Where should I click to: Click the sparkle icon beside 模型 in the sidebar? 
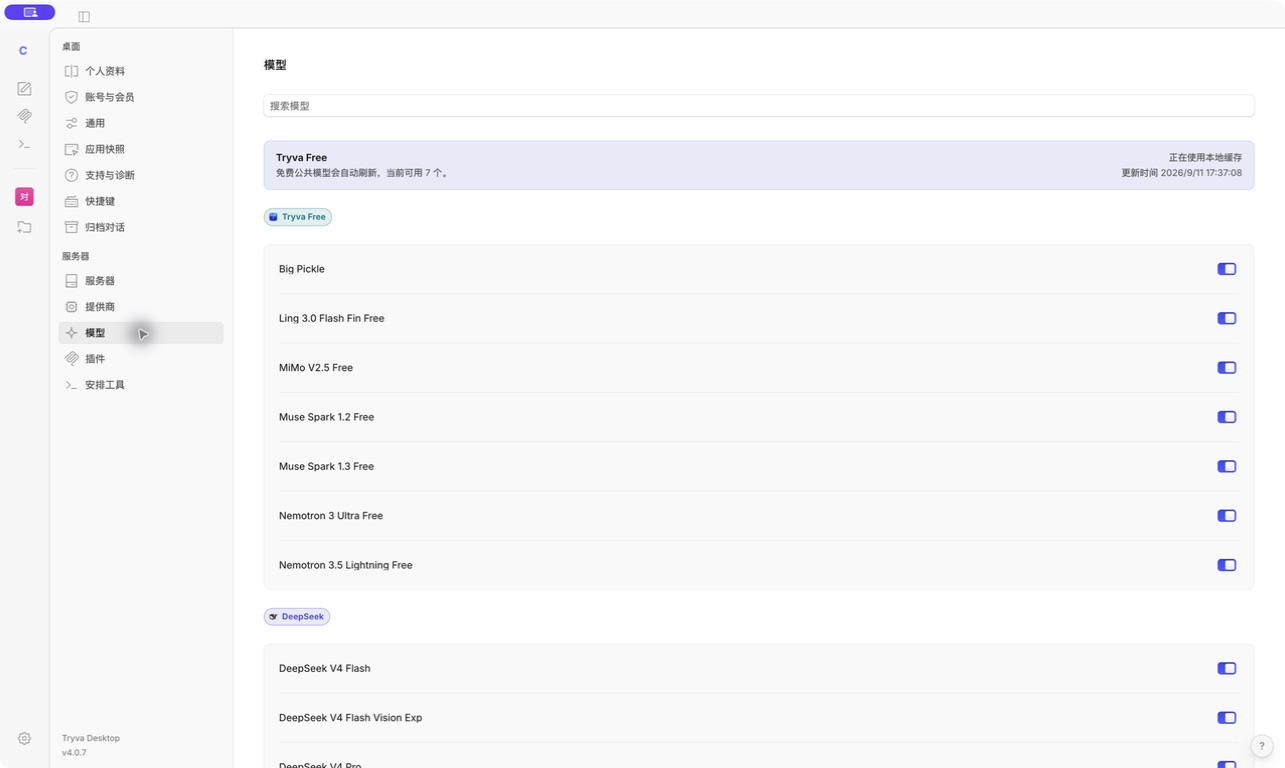click(71, 333)
